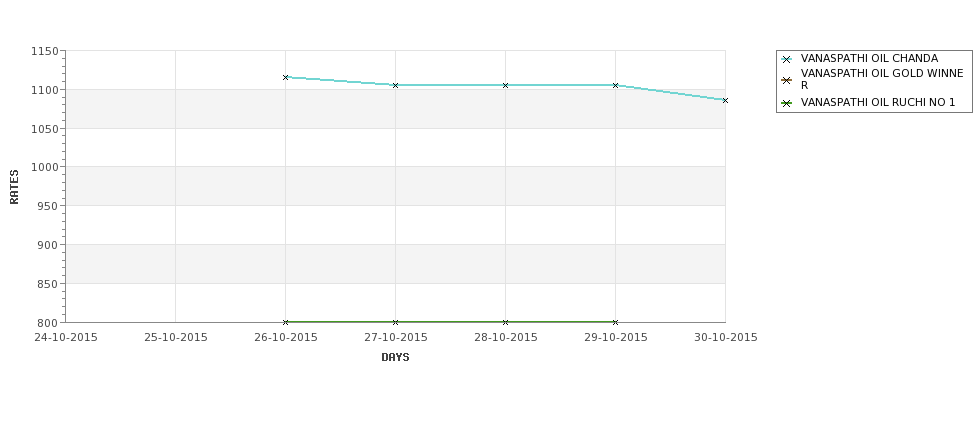This screenshot has height=429, width=975.
Task: Click the cyan Chanda legend marker icon
Action: tap(787, 60)
